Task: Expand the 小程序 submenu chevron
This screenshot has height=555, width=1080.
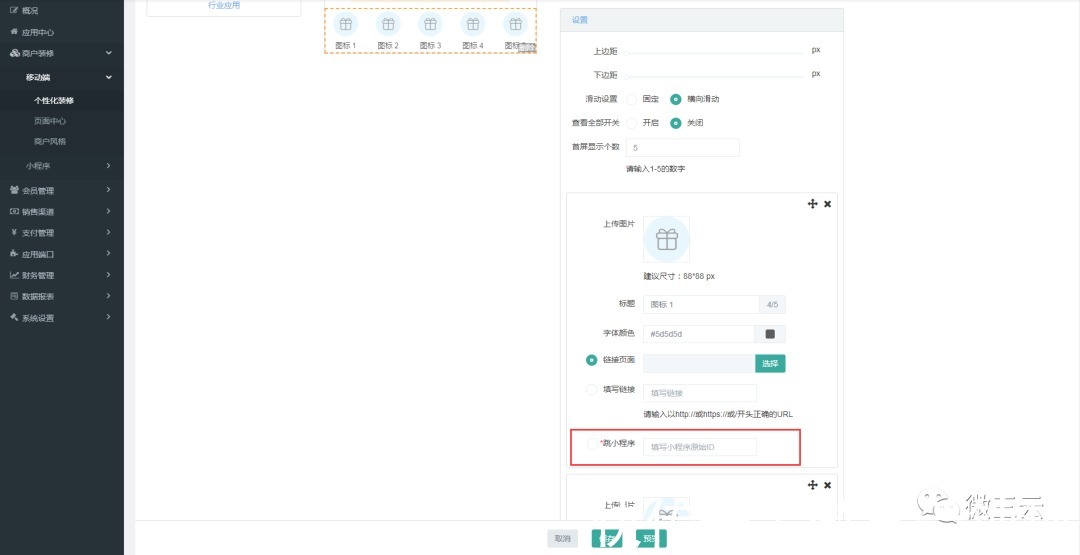Action: pos(109,166)
